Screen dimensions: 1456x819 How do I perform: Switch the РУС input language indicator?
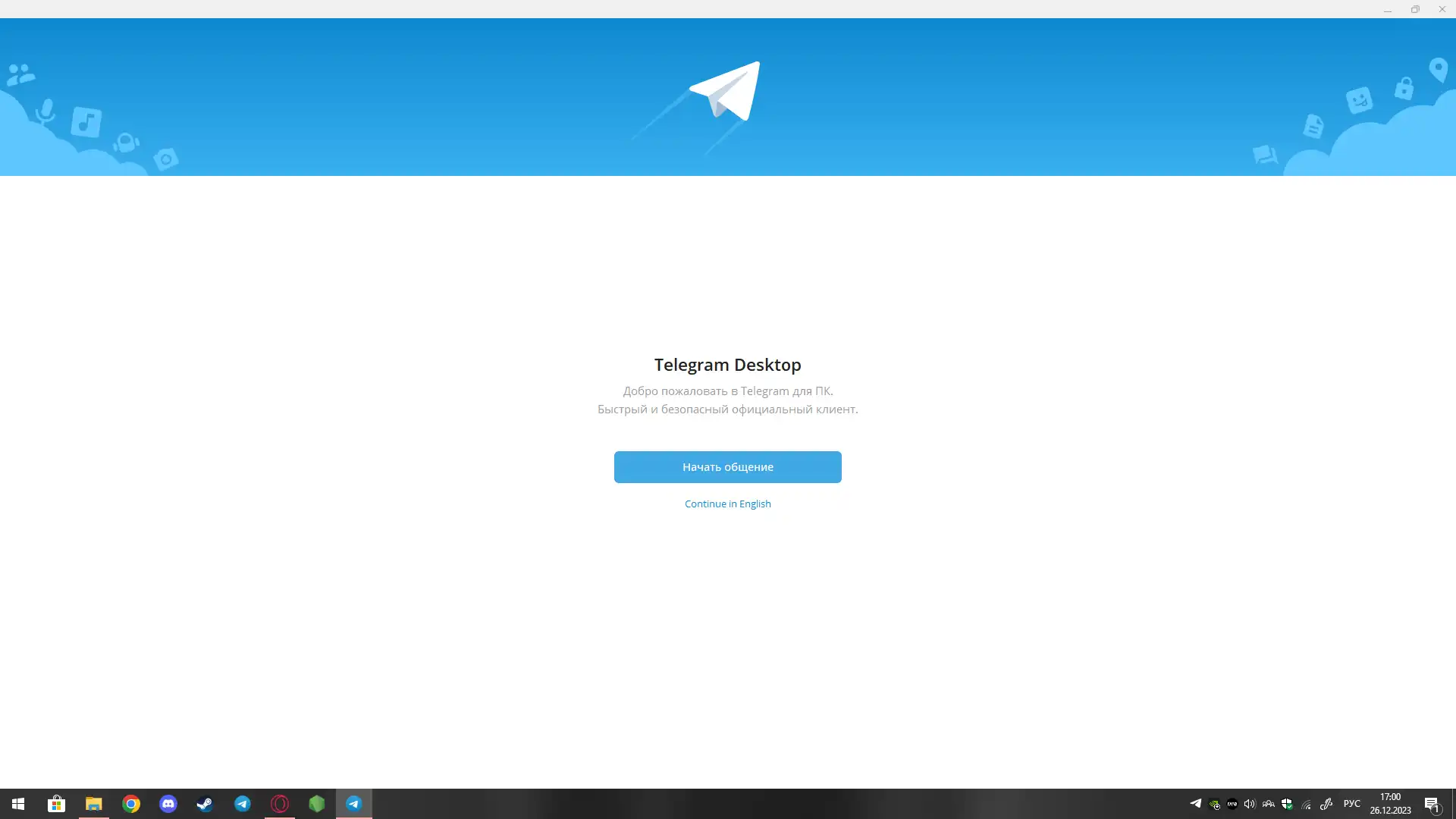click(x=1351, y=804)
